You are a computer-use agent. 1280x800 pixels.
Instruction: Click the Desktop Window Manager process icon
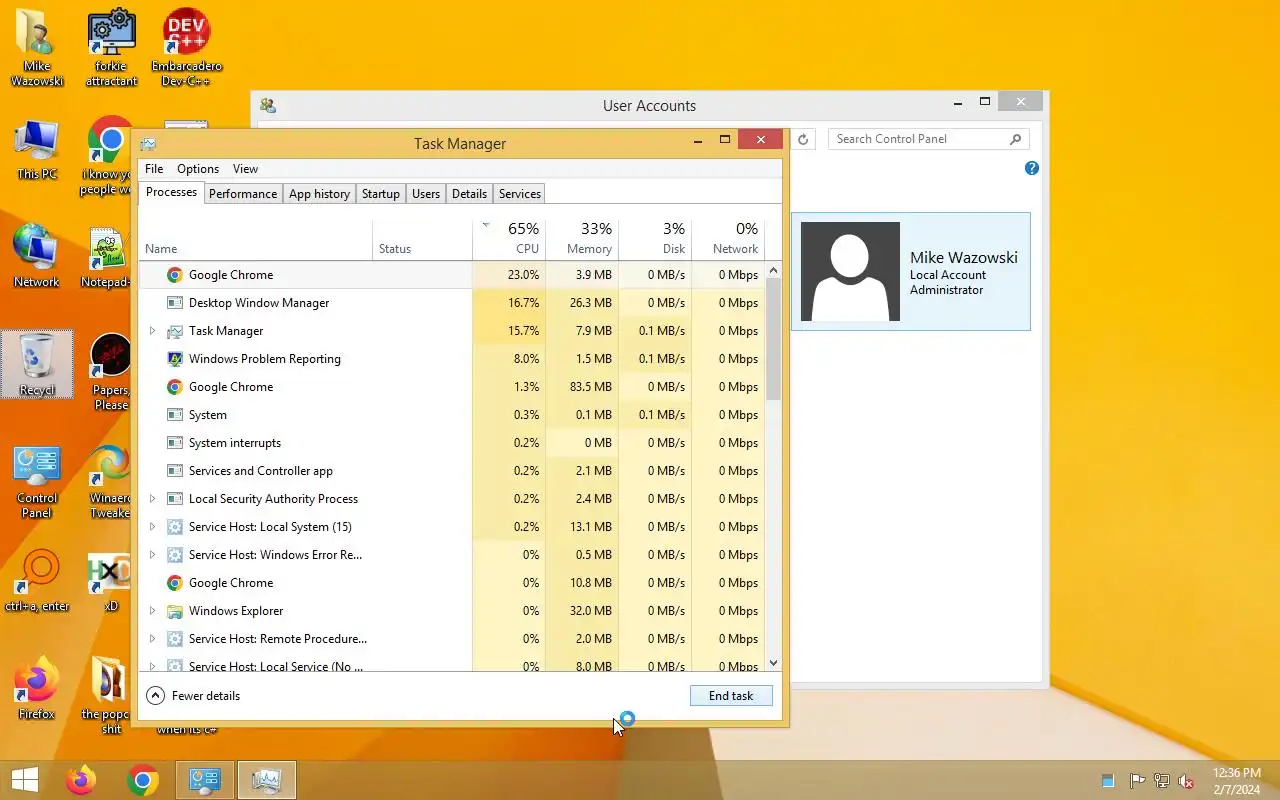(x=175, y=303)
